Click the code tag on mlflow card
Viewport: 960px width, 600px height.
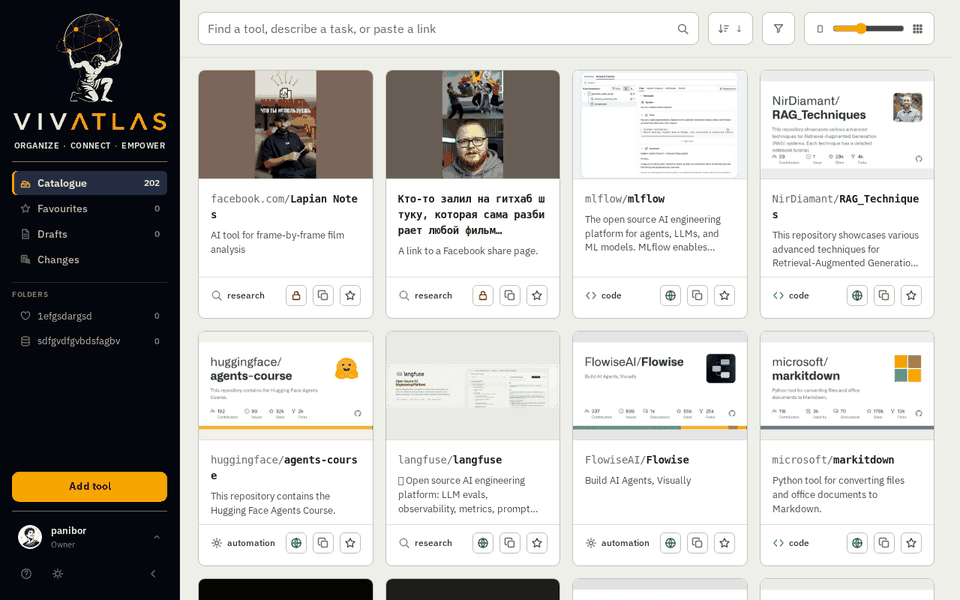(603, 295)
